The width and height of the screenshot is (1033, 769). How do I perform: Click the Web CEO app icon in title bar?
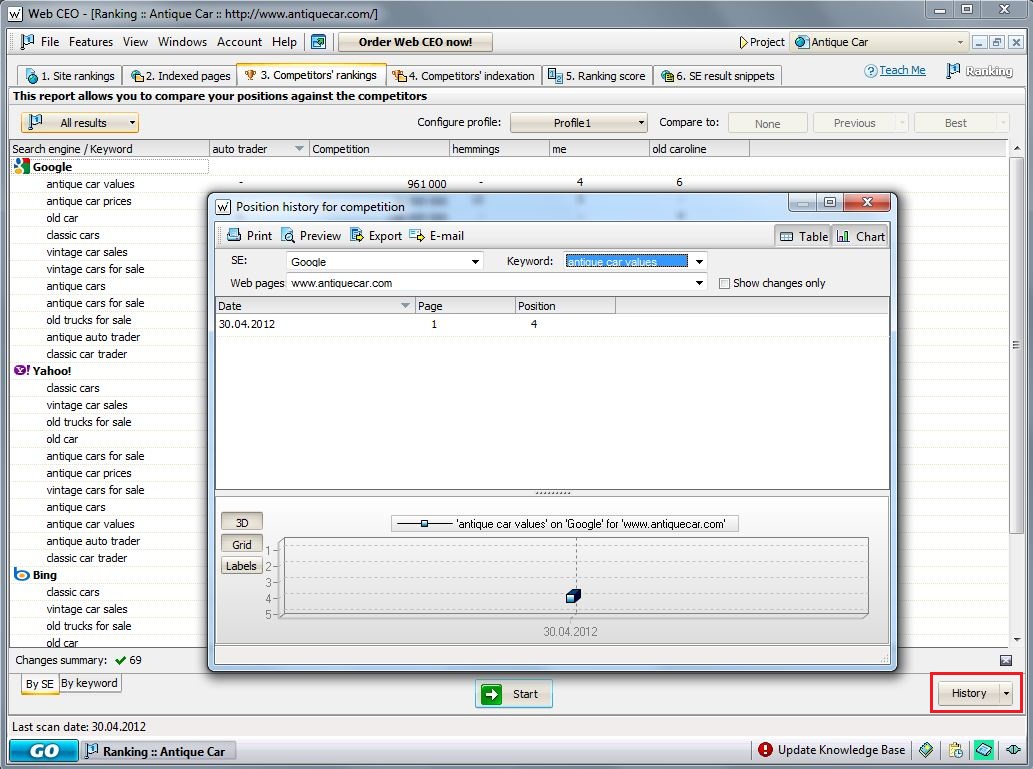(x=15, y=13)
